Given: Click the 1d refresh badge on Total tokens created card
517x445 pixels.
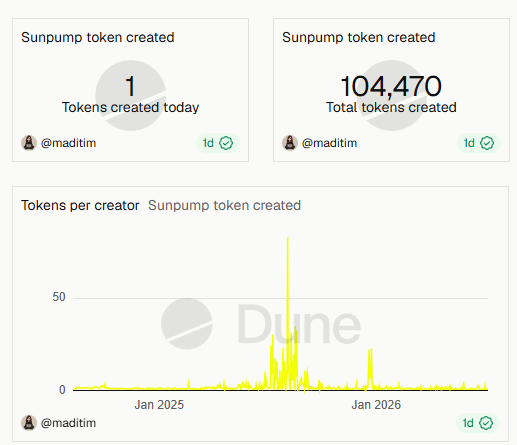Looking at the screenshot, I should (x=479, y=143).
